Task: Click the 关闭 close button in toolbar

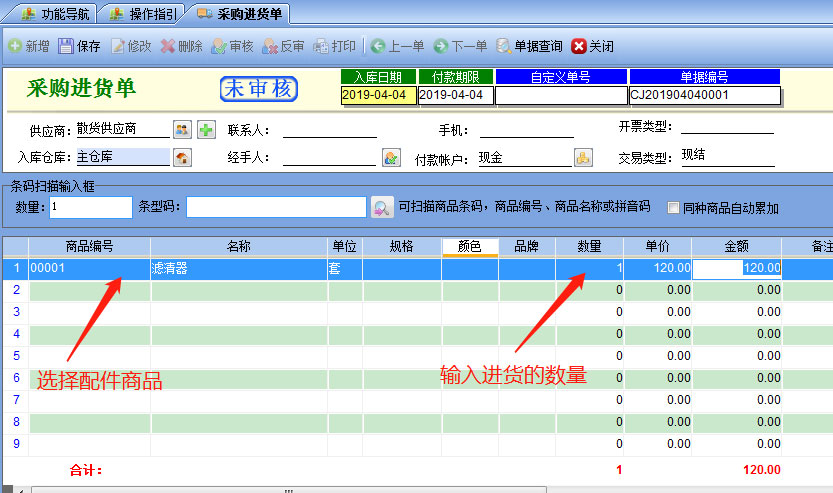Action: [x=592, y=46]
